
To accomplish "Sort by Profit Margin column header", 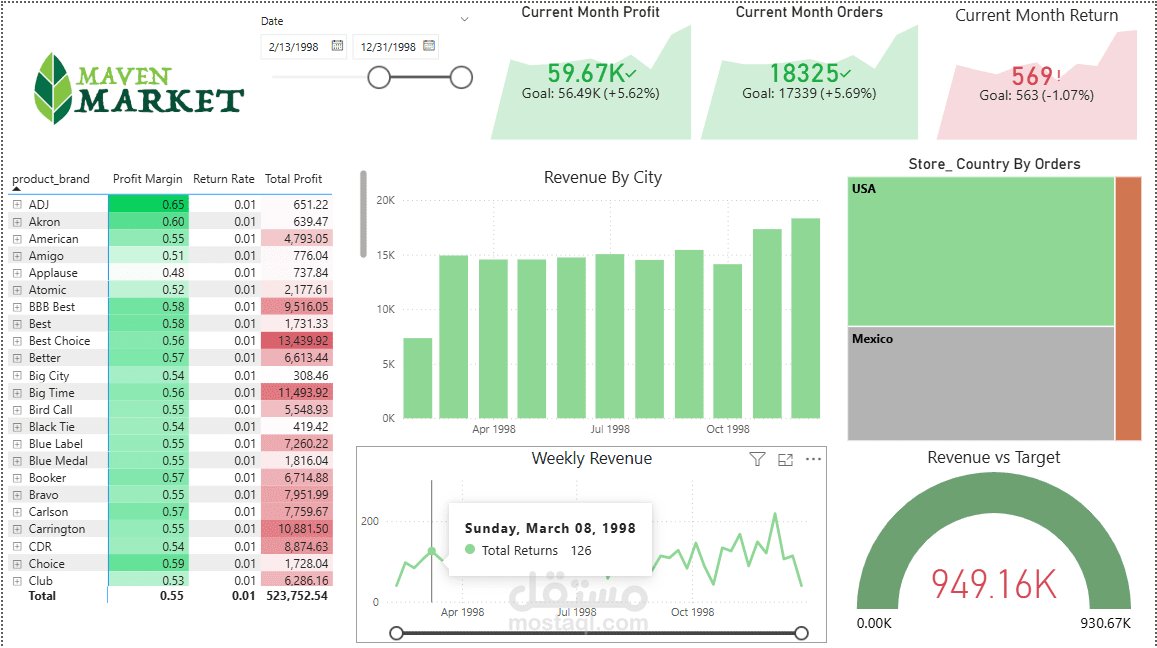I will point(148,179).
